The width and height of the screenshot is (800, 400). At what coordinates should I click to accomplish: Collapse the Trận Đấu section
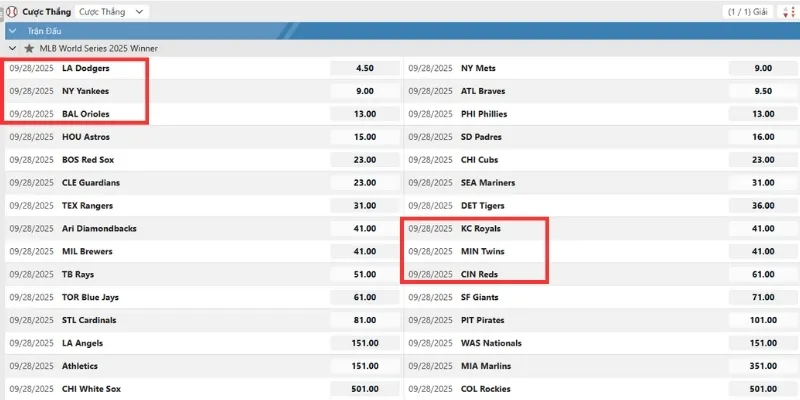[12, 31]
